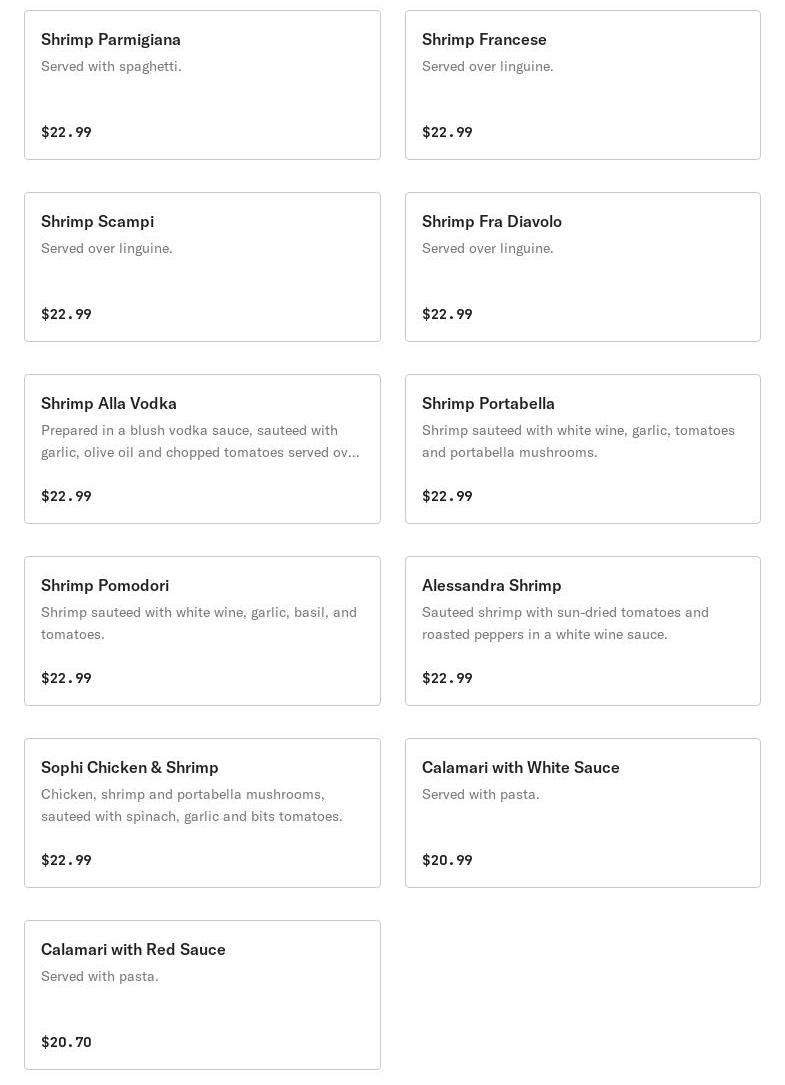Open Calamari with Red Sauce item
The height and width of the screenshot is (1085, 785).
tap(133, 950)
